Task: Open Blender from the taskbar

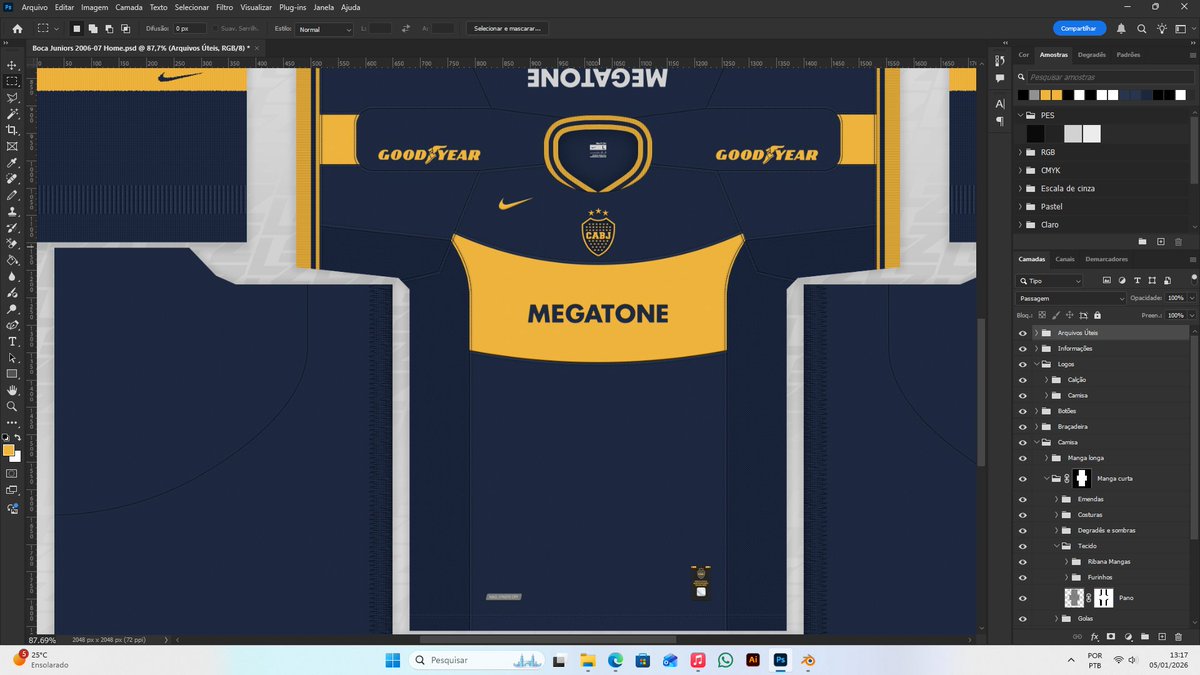Action: pyautogui.click(x=807, y=660)
